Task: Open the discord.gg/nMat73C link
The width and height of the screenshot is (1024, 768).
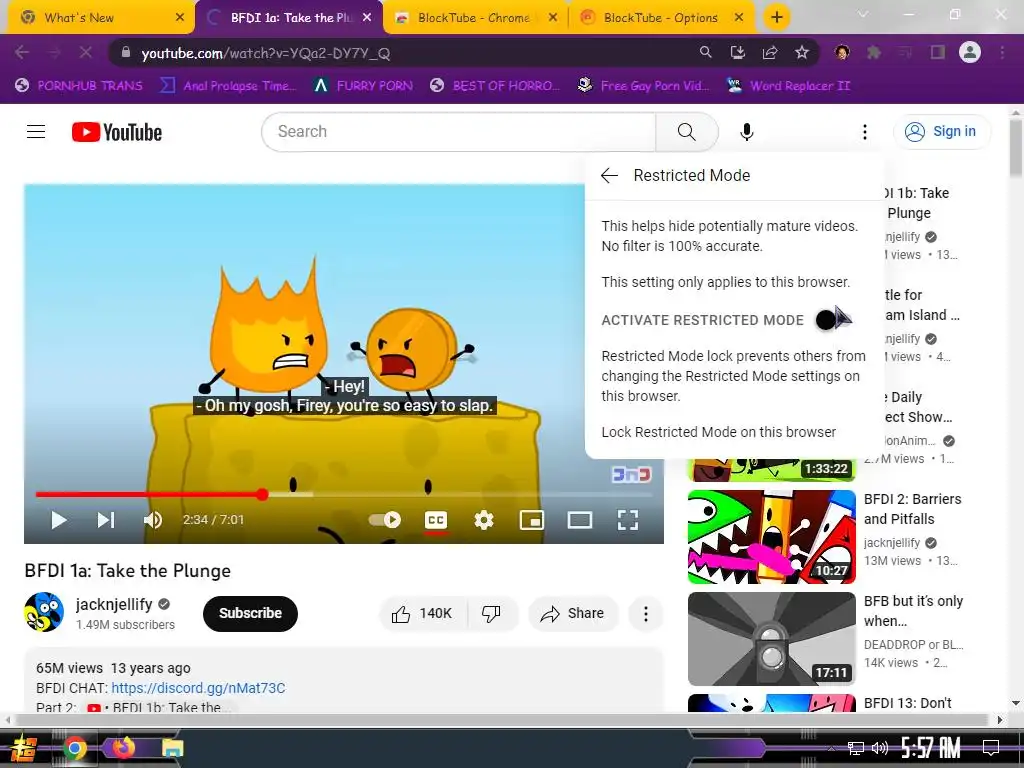Action: [198, 688]
